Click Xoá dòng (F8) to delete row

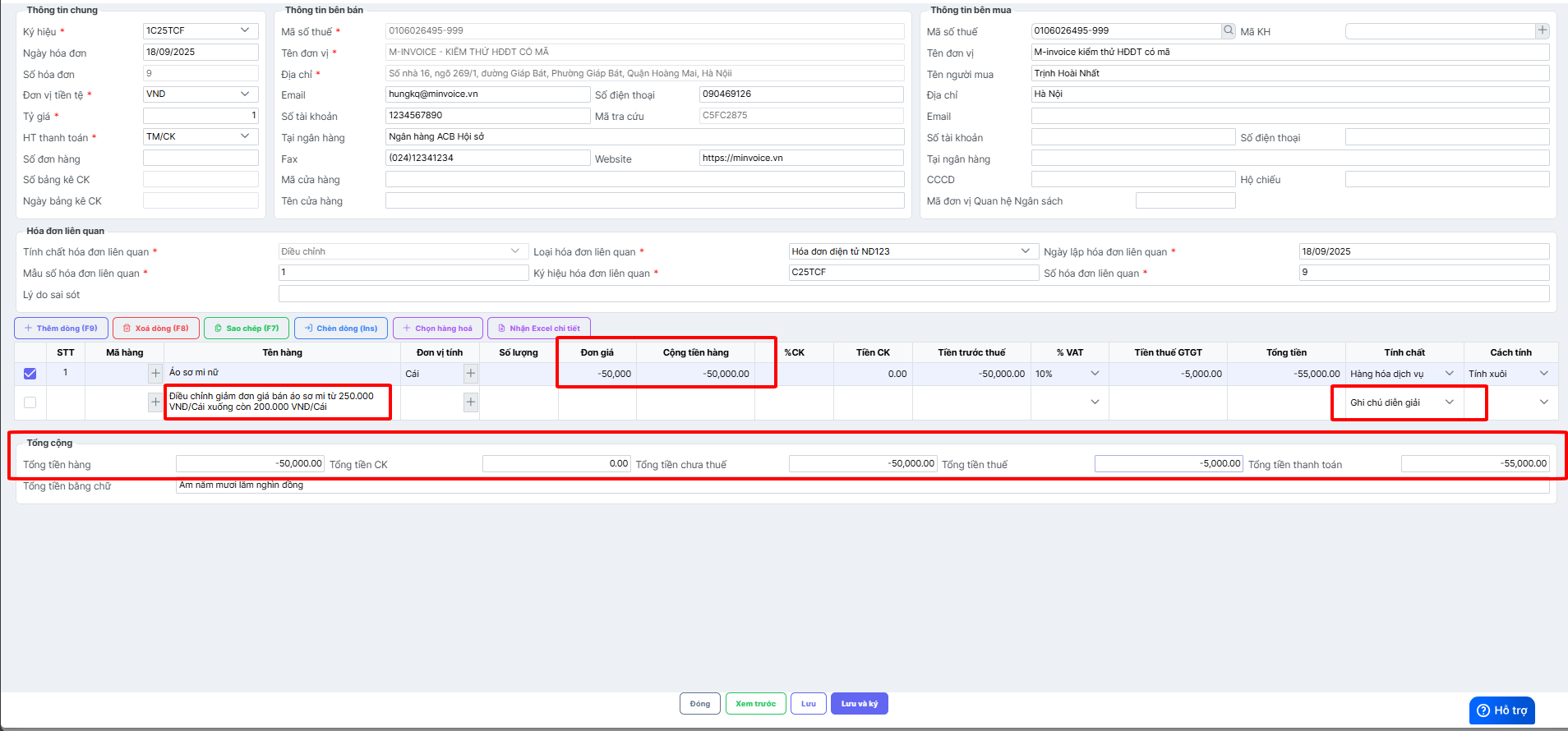tap(156, 329)
